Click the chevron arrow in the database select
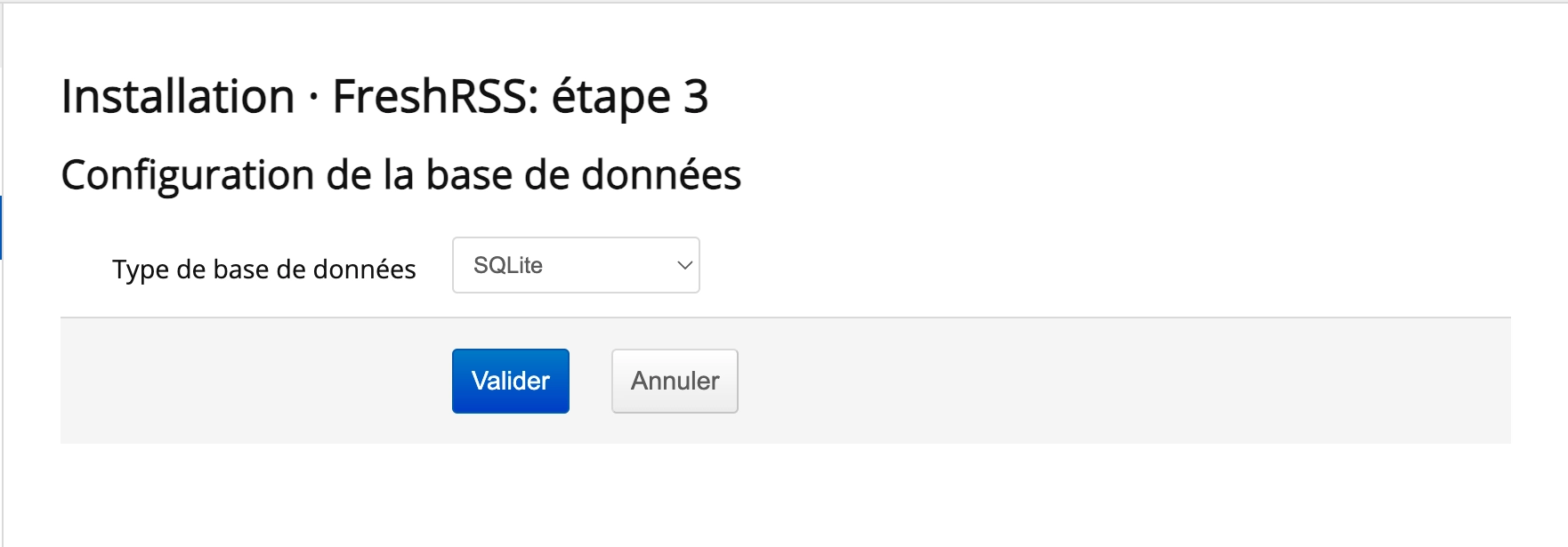This screenshot has width=1568, height=547. click(x=684, y=265)
